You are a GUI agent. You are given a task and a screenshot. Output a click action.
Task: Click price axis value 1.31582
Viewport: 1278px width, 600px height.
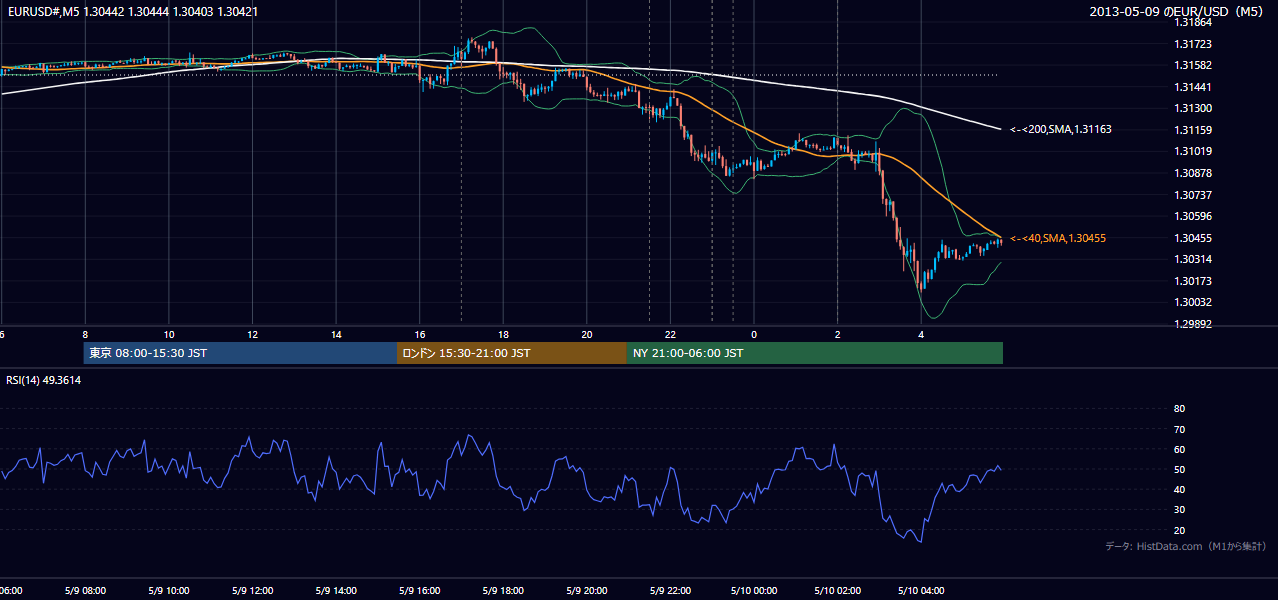coord(1194,65)
